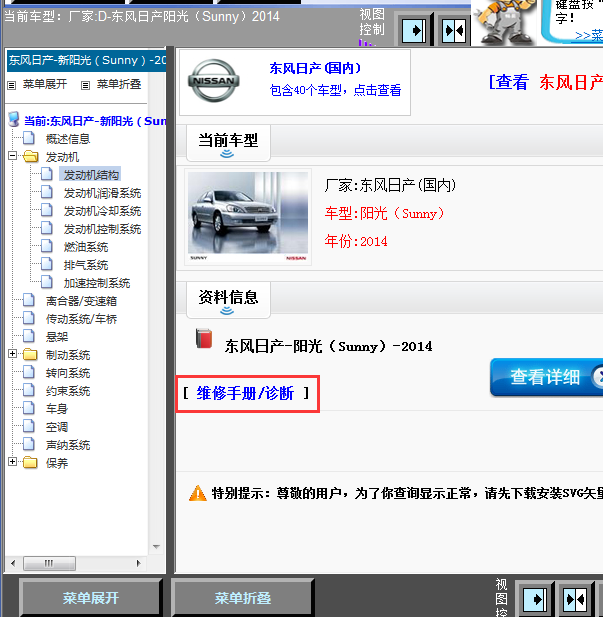
Task: Click the page icon next to 发动机润滑系统
Action: [46, 192]
